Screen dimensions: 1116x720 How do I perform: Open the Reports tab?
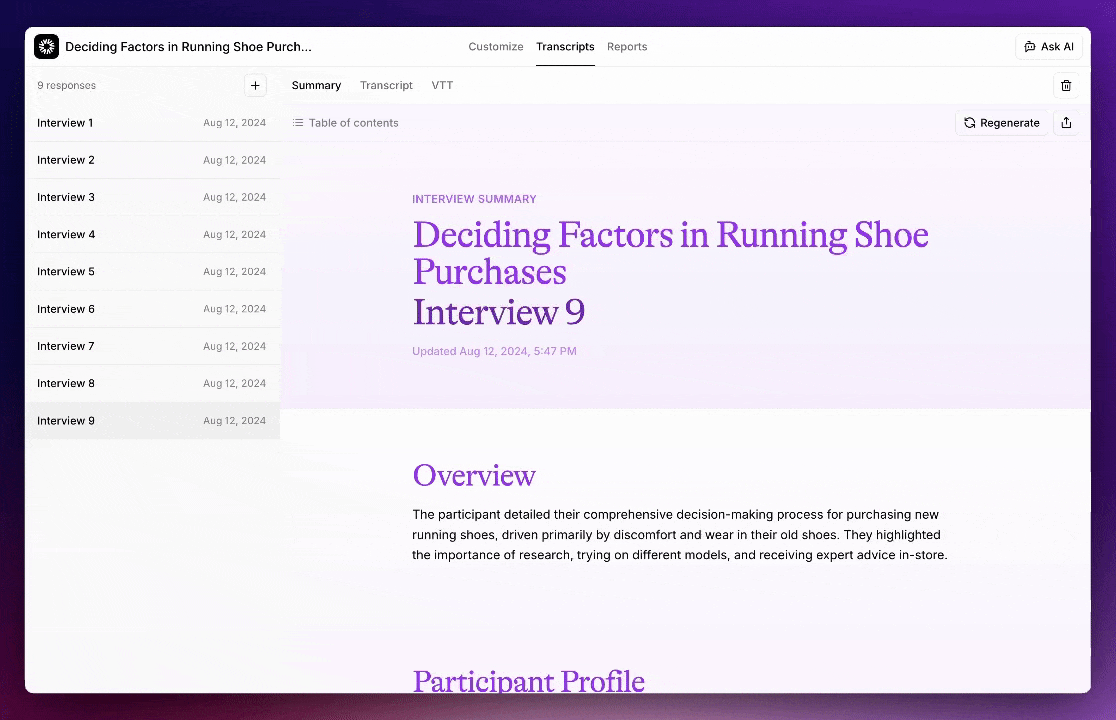pyautogui.click(x=627, y=47)
